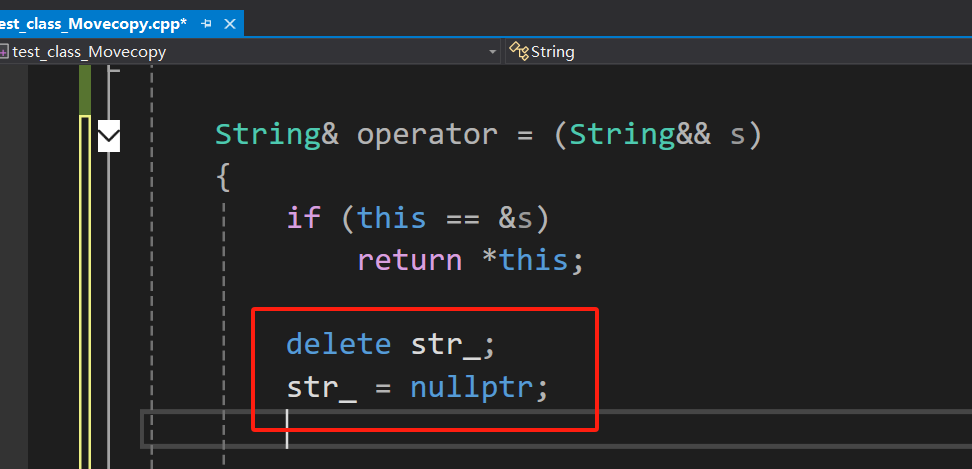Click 'str_' in the nullptr assignment line

tap(322, 388)
